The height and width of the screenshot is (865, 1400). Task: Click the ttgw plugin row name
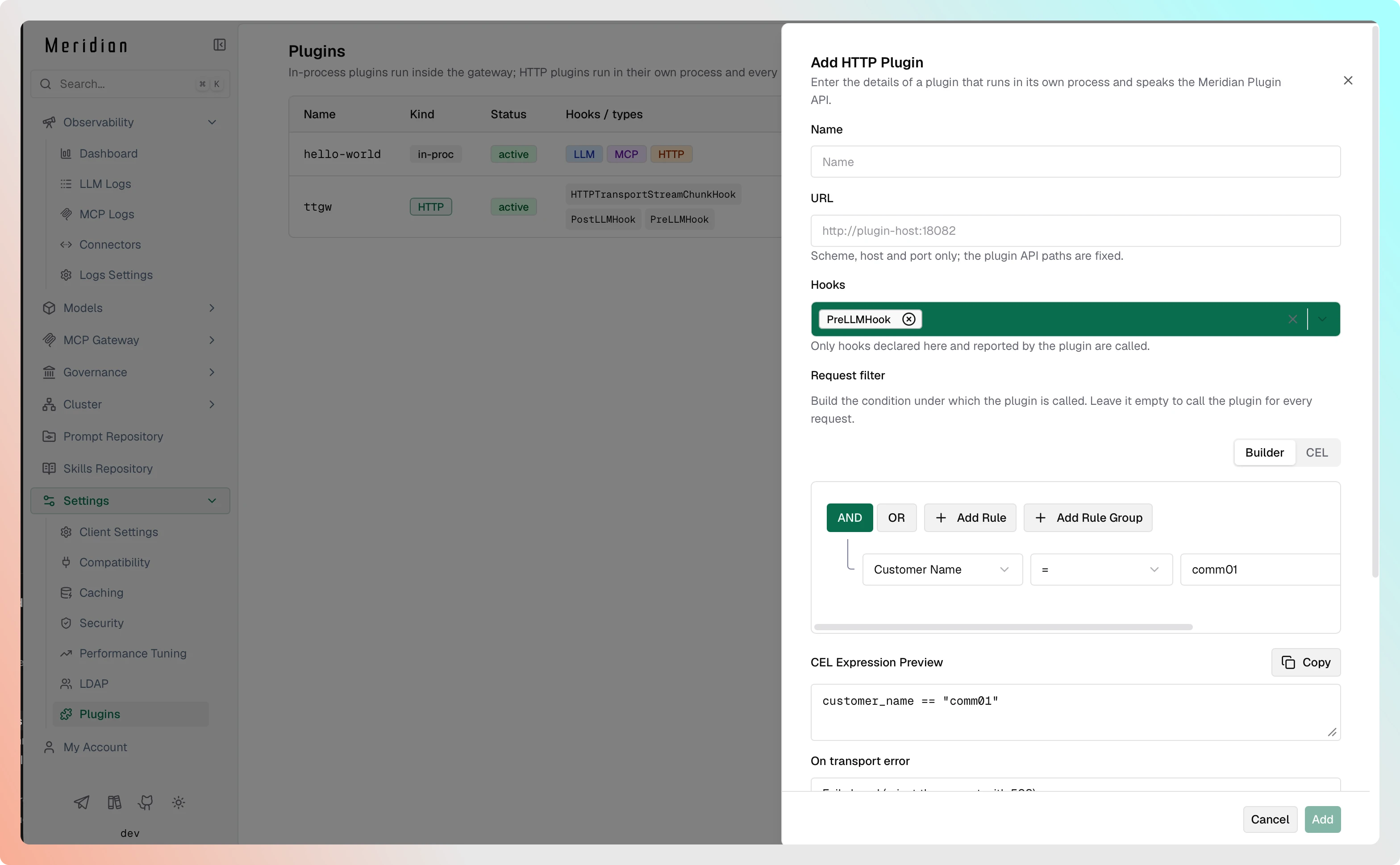[317, 207]
